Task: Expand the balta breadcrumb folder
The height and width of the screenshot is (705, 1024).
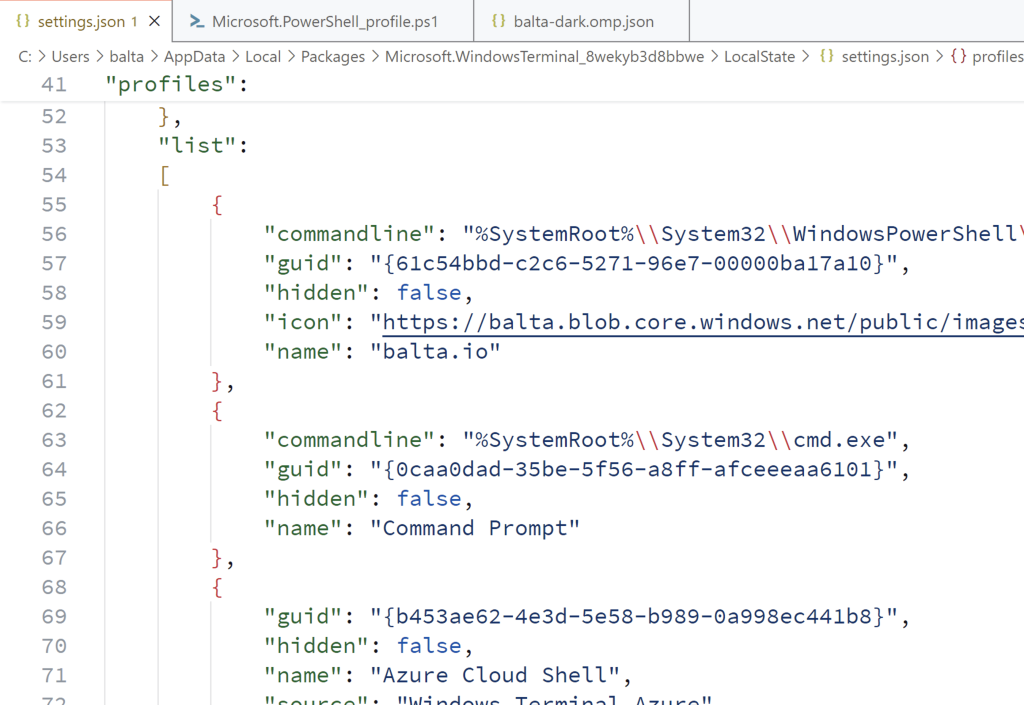Action: (x=127, y=57)
